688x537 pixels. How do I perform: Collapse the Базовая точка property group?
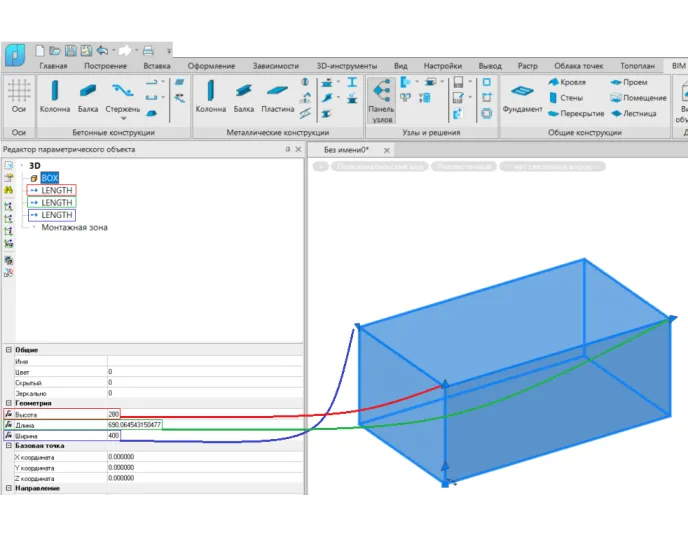click(8, 446)
